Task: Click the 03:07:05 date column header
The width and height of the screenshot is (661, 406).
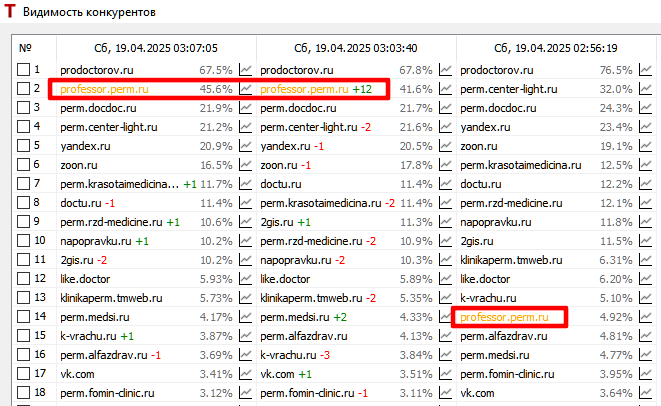Action: (x=156, y=48)
